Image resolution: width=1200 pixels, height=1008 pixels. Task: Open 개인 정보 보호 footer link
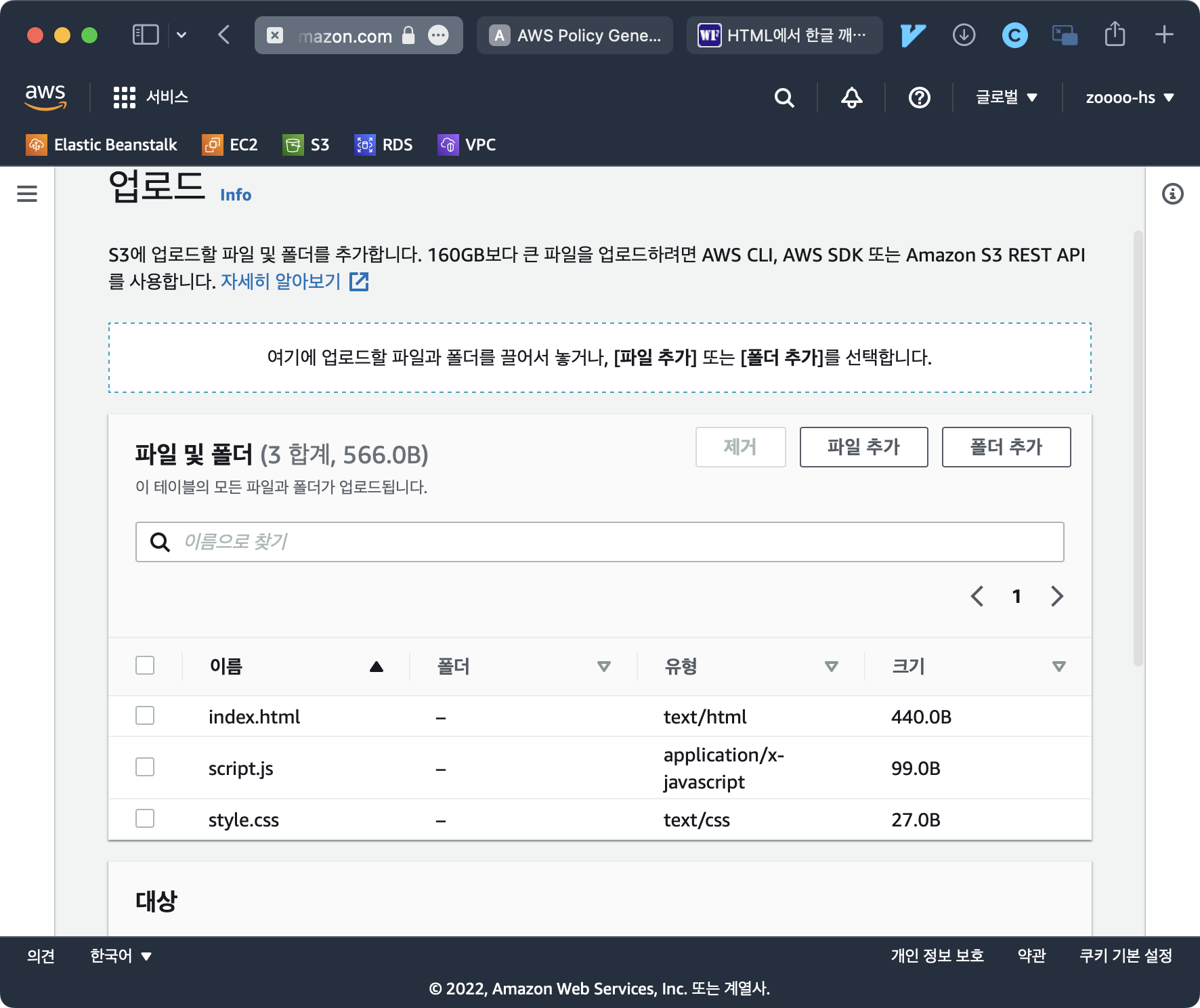pyautogui.click(x=937, y=956)
